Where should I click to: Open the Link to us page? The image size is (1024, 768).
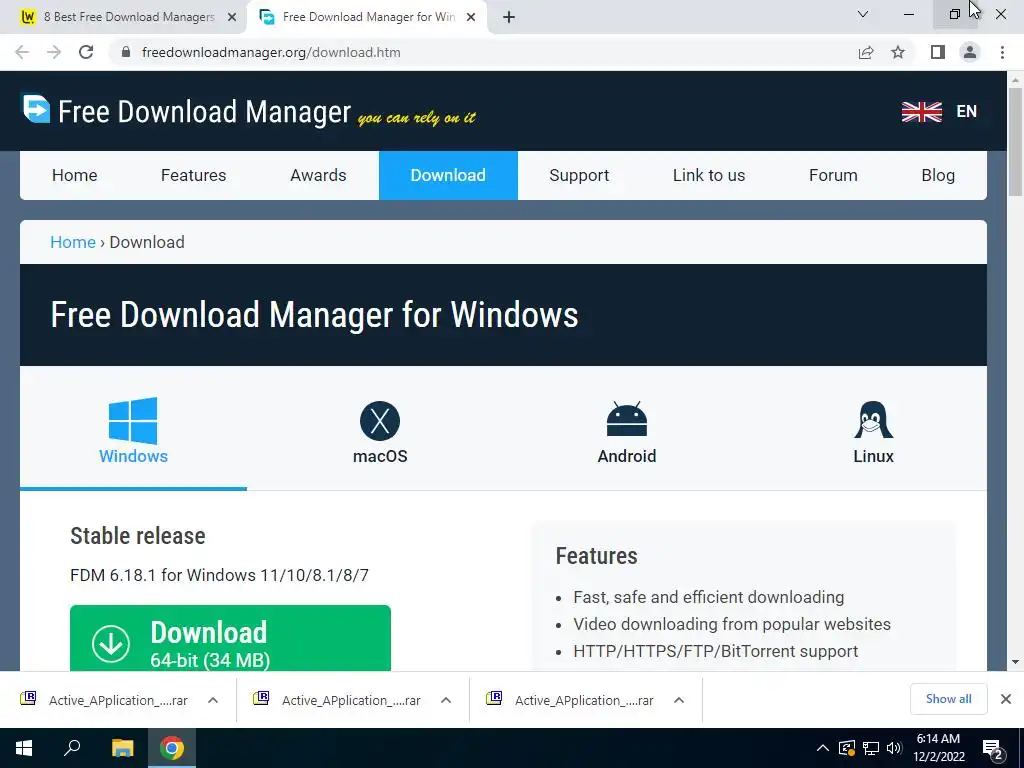tap(709, 175)
